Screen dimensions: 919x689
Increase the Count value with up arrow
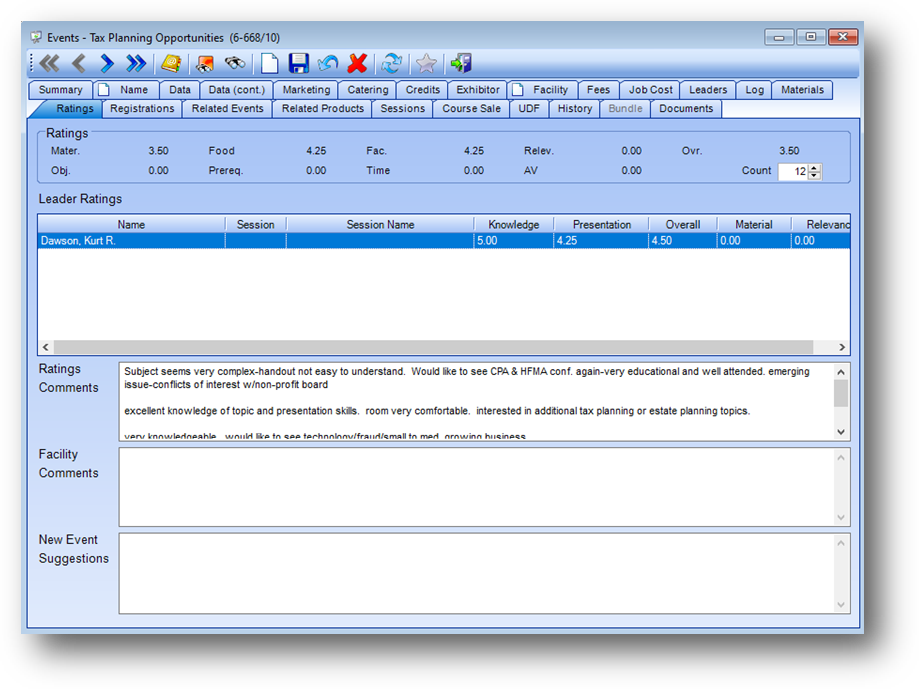[x=814, y=168]
